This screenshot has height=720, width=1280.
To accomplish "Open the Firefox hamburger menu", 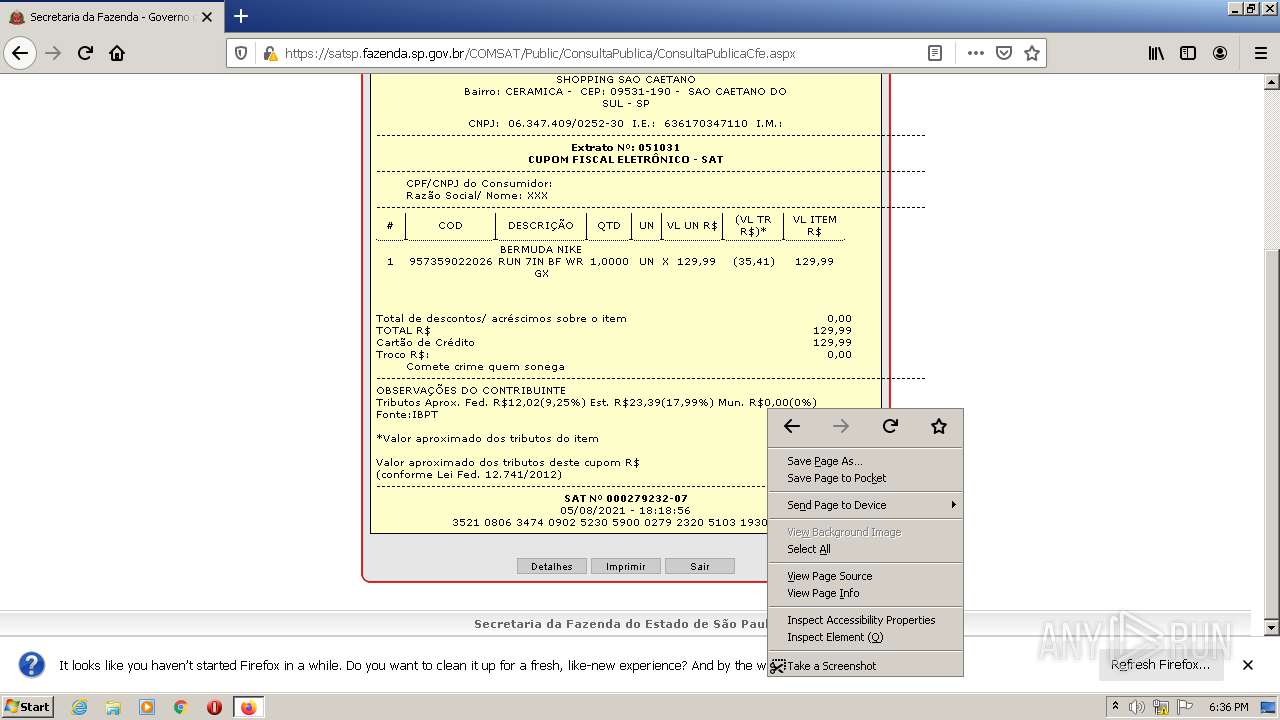I will [1260, 53].
